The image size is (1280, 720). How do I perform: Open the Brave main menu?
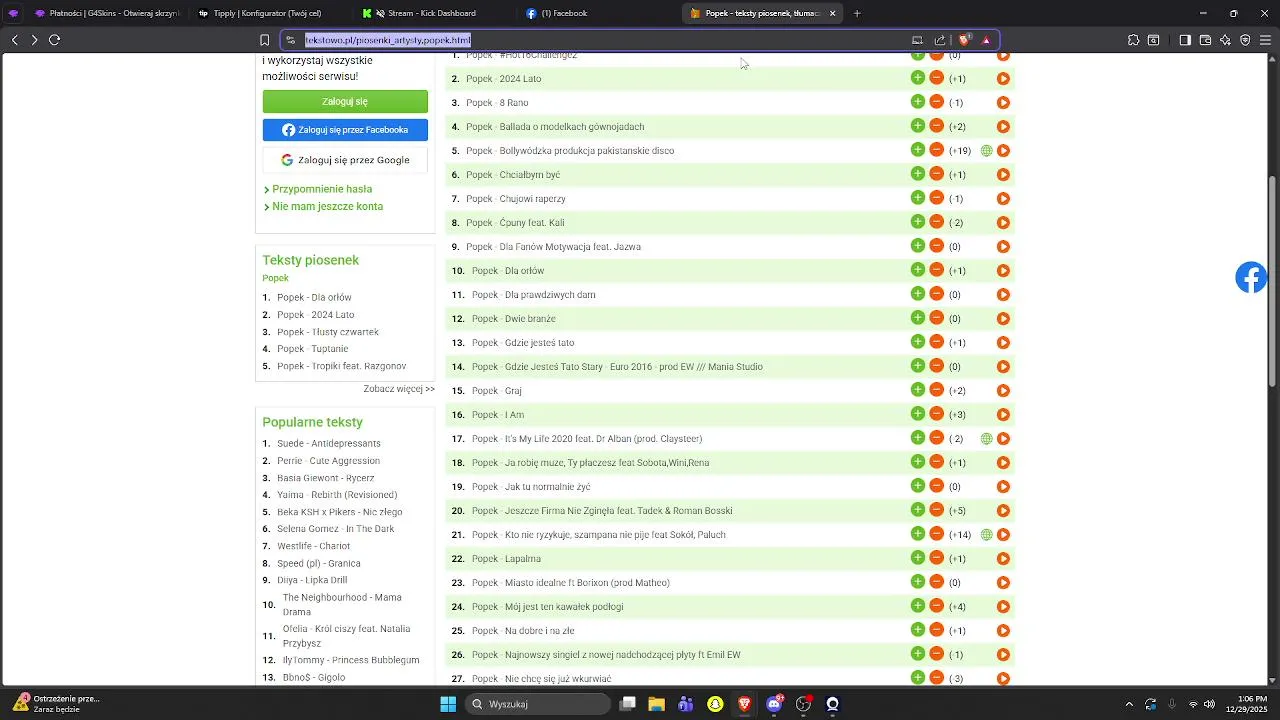(x=1266, y=40)
